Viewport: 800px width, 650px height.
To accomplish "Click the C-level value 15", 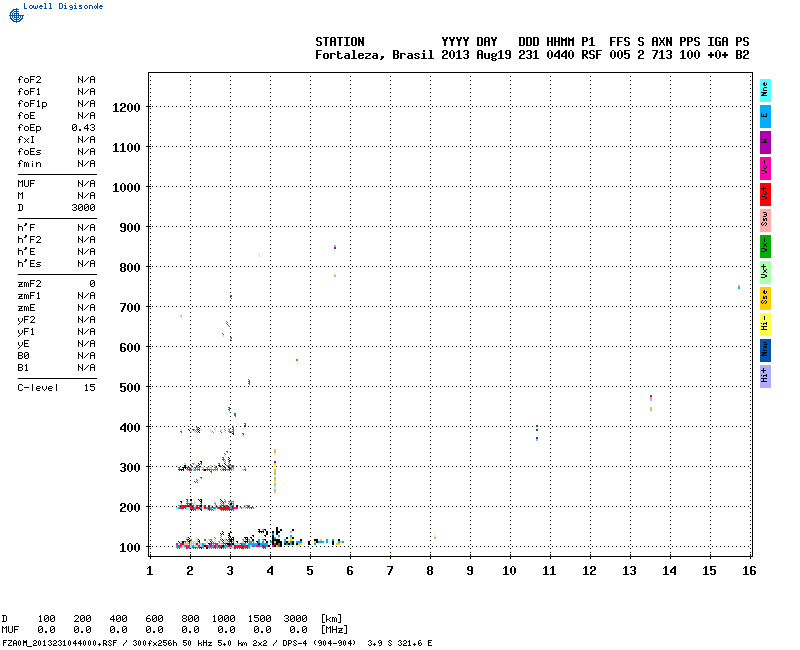I will pyautogui.click(x=89, y=388).
